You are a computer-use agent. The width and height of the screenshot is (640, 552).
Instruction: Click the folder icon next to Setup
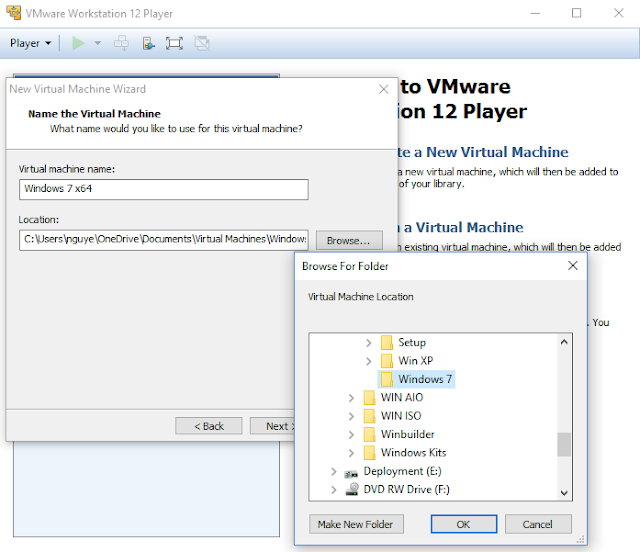click(x=387, y=342)
